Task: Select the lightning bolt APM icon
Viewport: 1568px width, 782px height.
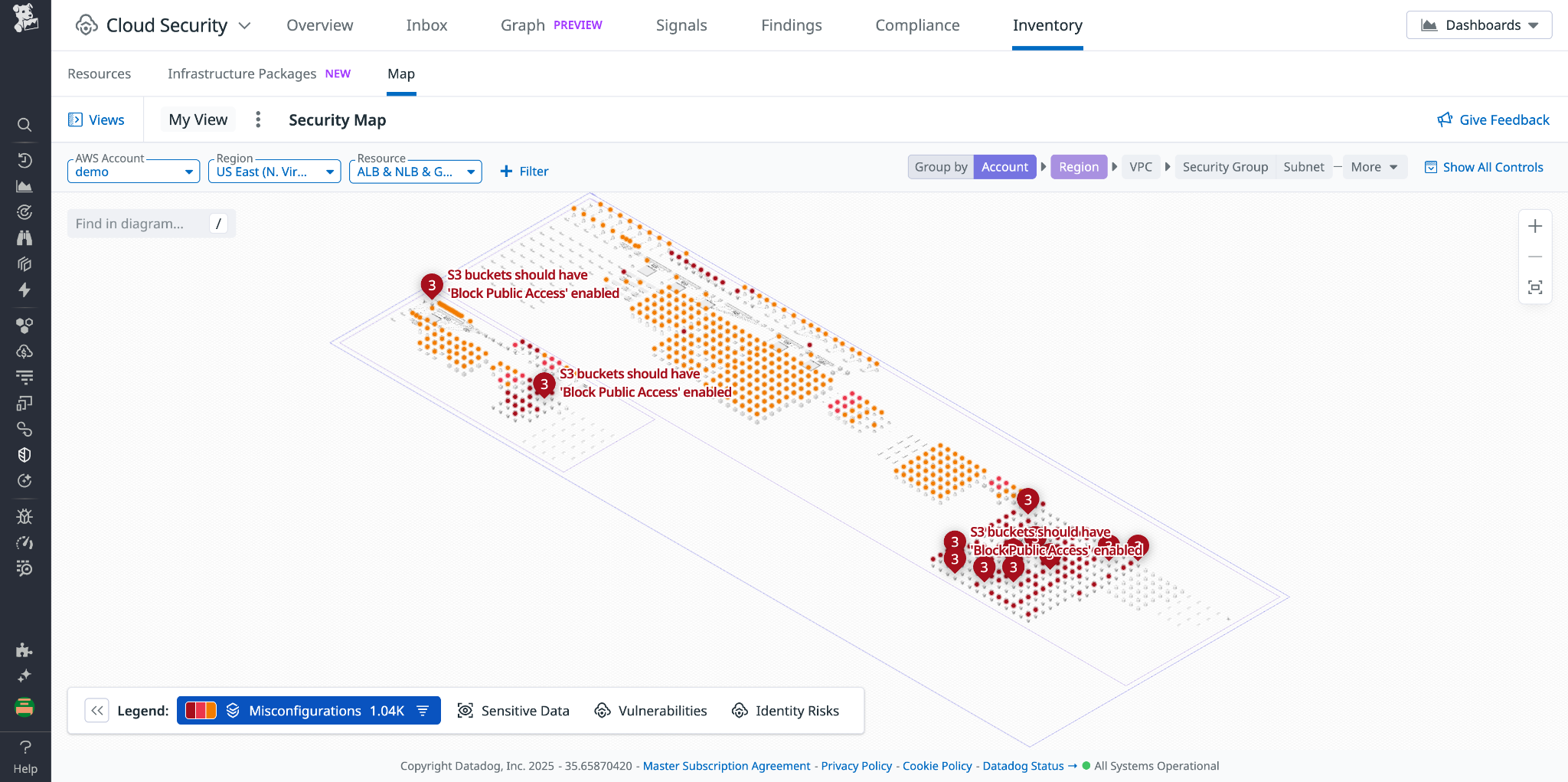Action: tap(24, 291)
